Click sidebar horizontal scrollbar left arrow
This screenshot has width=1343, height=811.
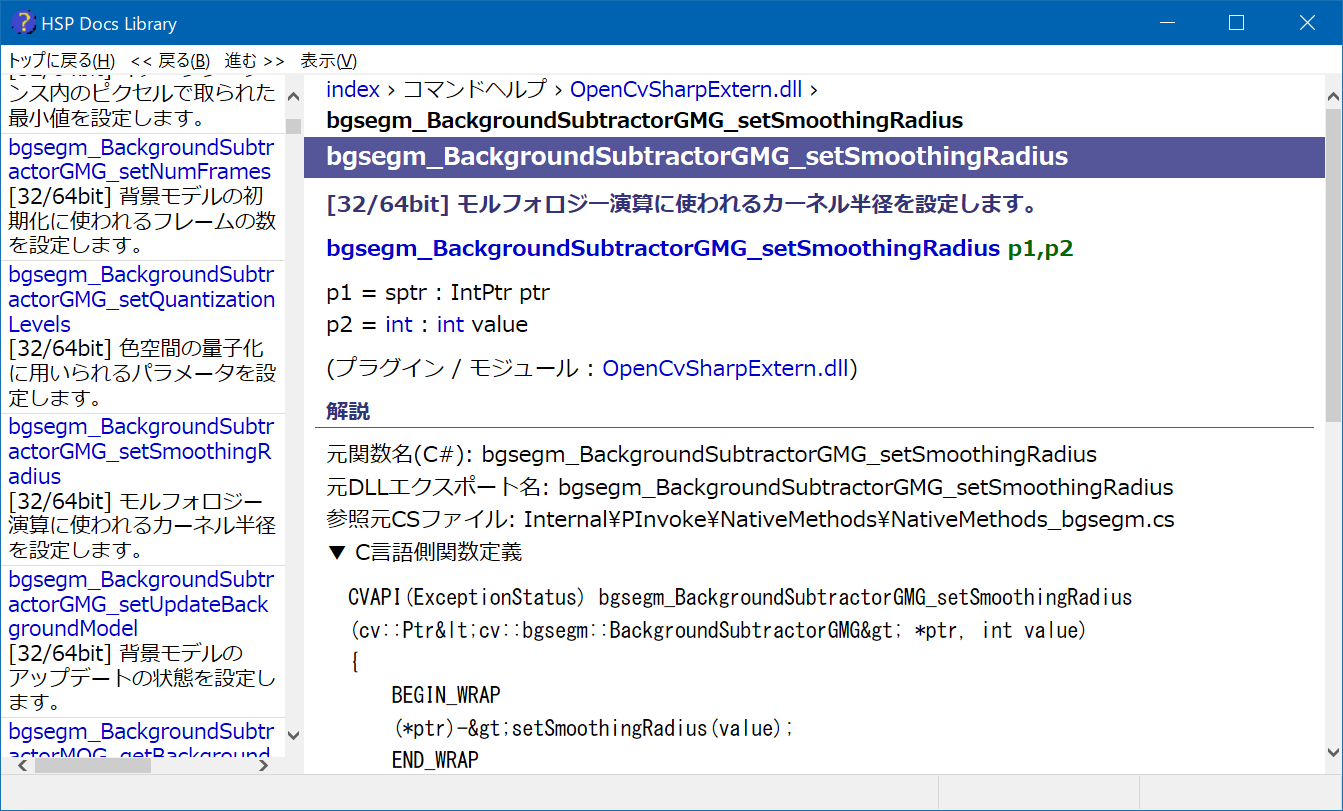tap(23, 765)
